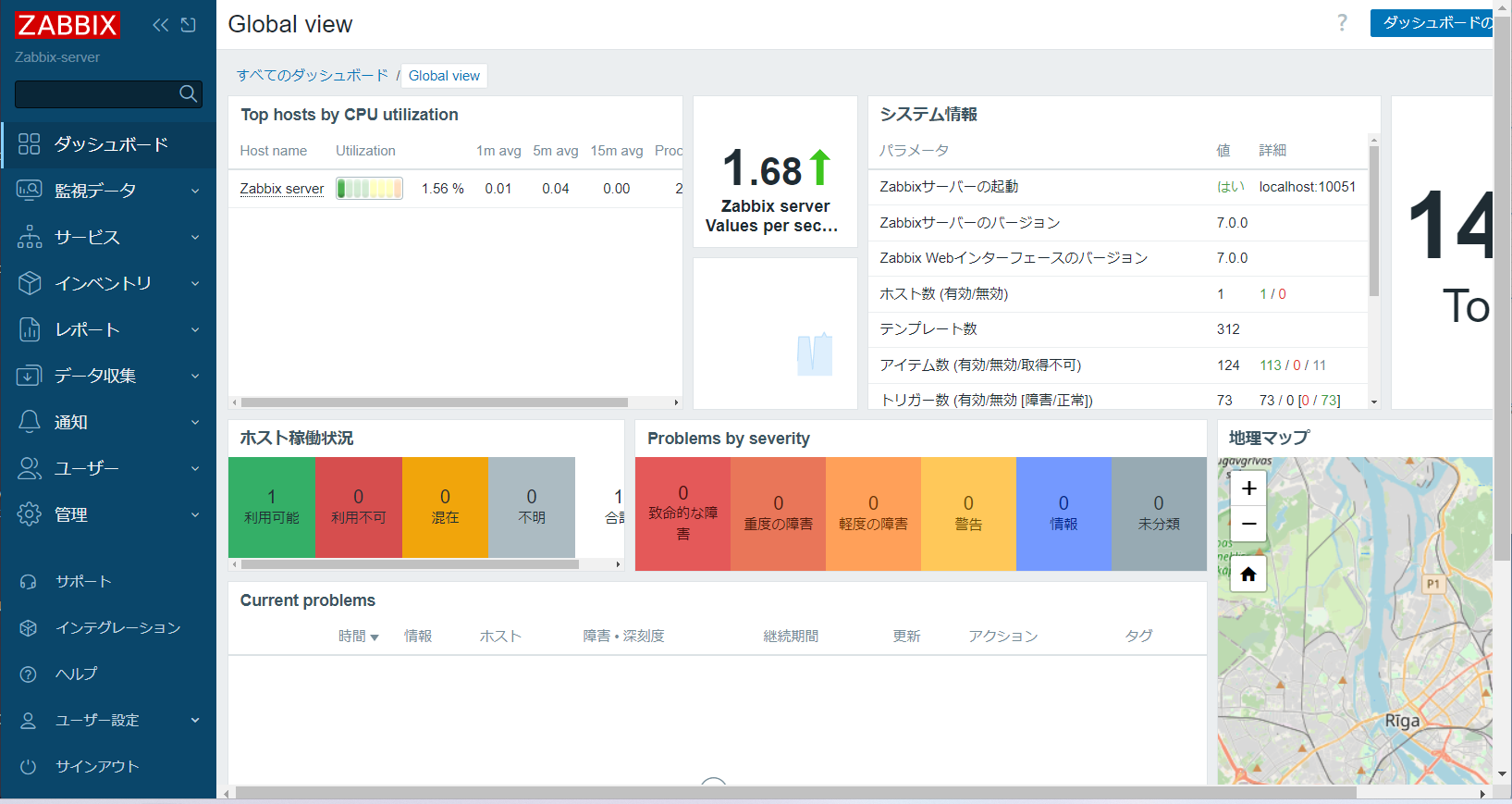Open the Zabbix server host link
The height and width of the screenshot is (804, 1512).
[x=281, y=189]
